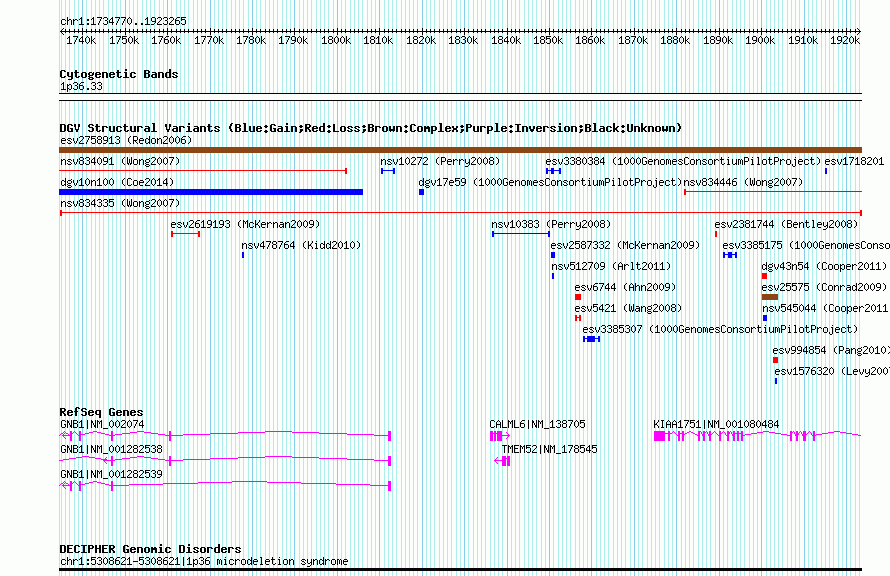The height and width of the screenshot is (576, 890).
Task: Select the nsv478764 Kidd2010 label
Action: point(301,245)
